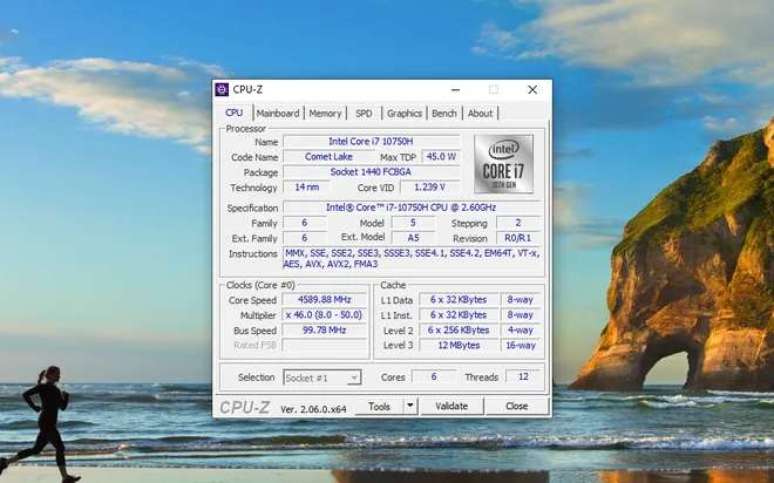Click the L1 Inst. 8-way field

pyautogui.click(x=521, y=315)
